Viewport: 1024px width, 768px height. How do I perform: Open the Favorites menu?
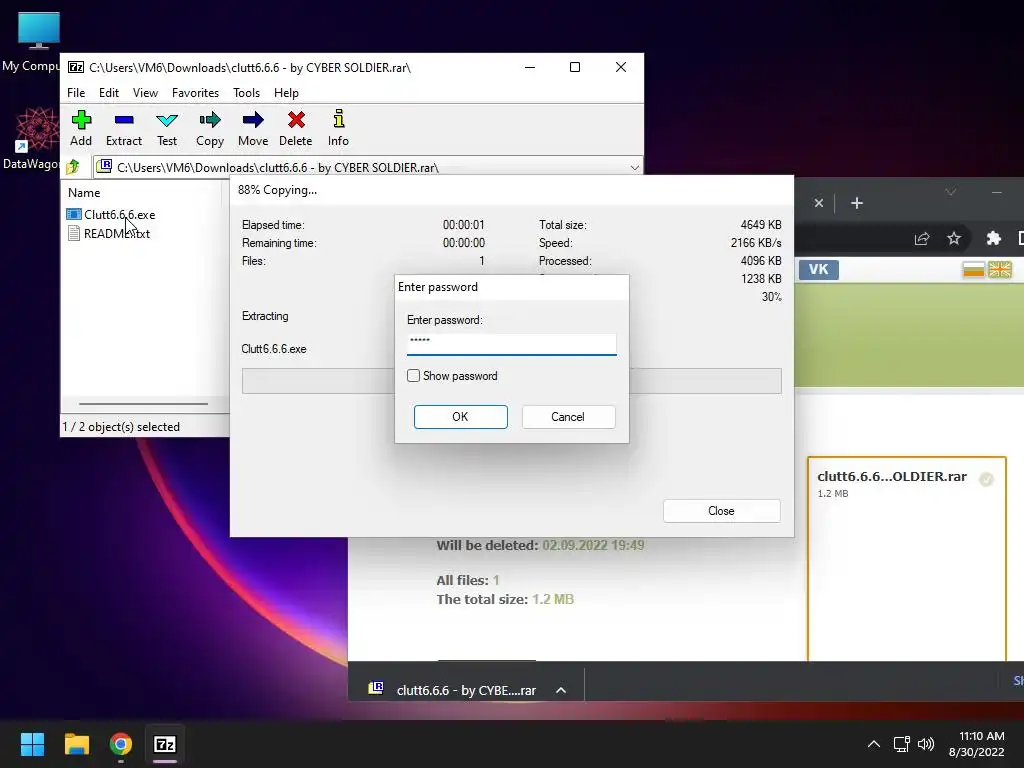(195, 93)
